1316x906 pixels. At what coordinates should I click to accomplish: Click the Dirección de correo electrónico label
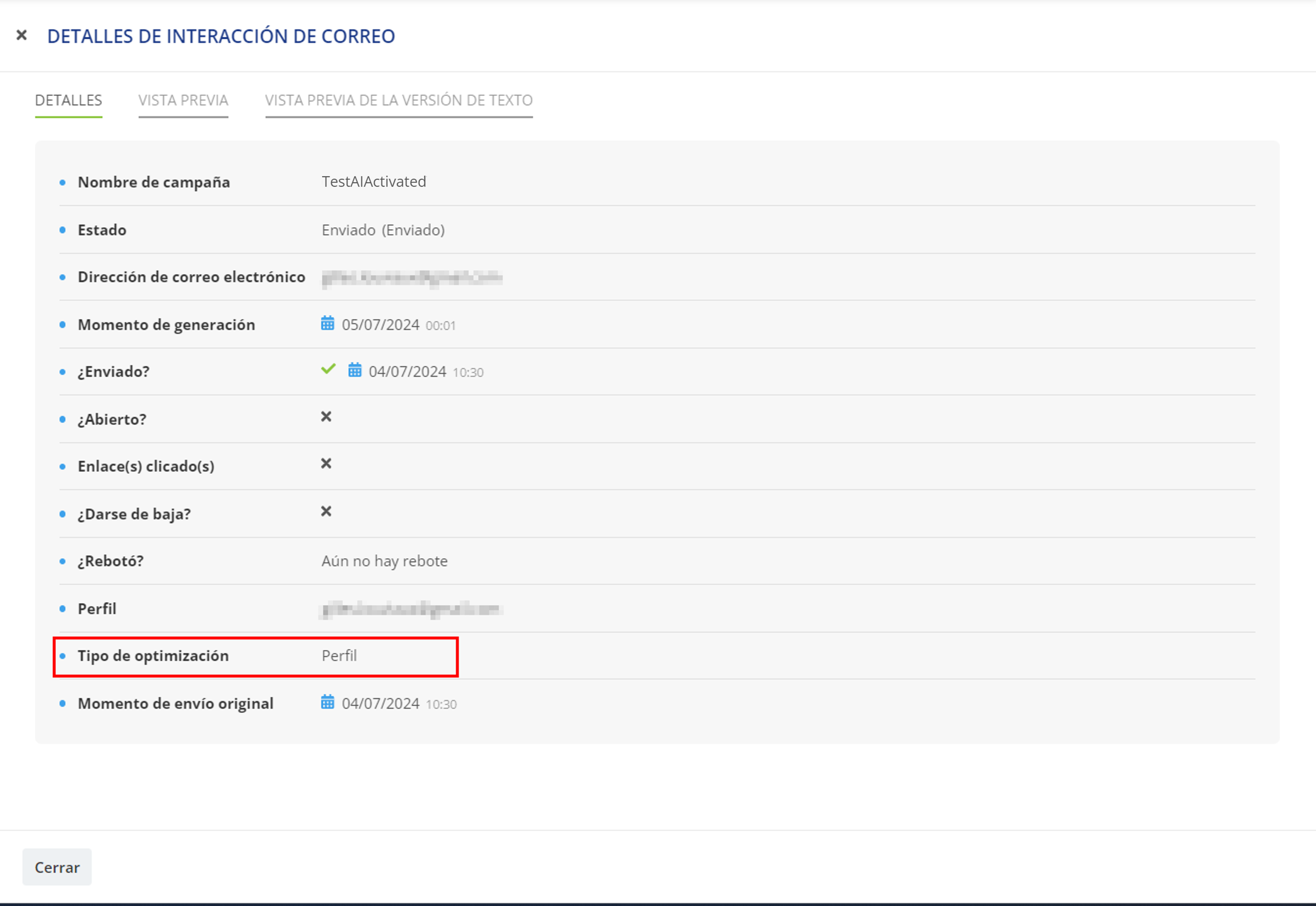pyautogui.click(x=191, y=277)
